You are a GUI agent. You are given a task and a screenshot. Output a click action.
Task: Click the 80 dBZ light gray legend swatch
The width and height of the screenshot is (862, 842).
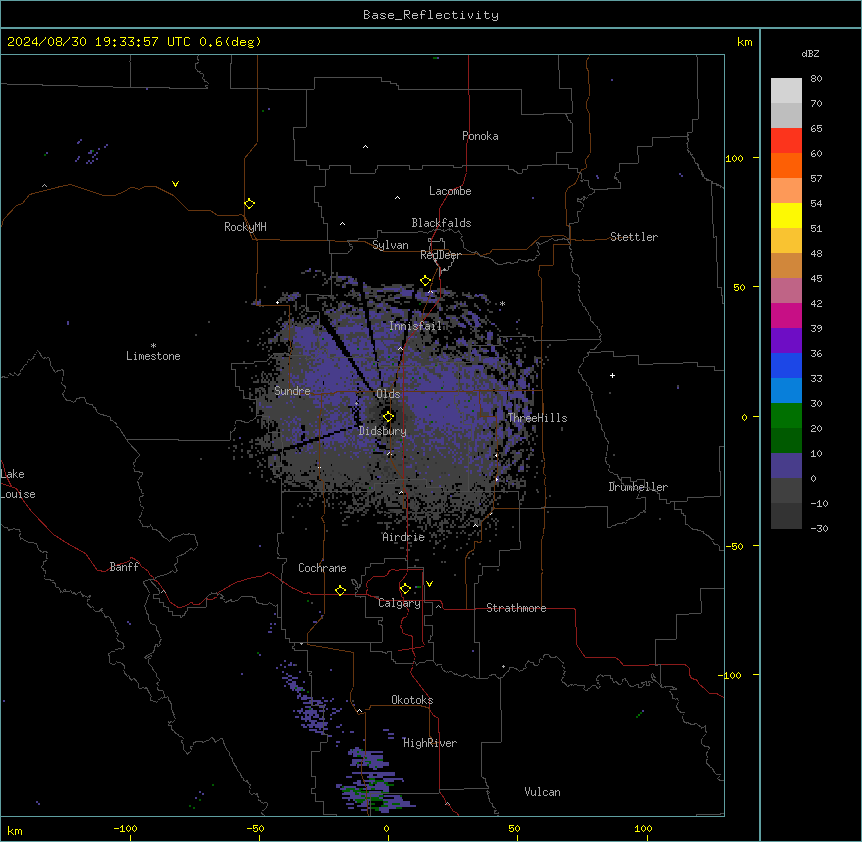pos(786,91)
